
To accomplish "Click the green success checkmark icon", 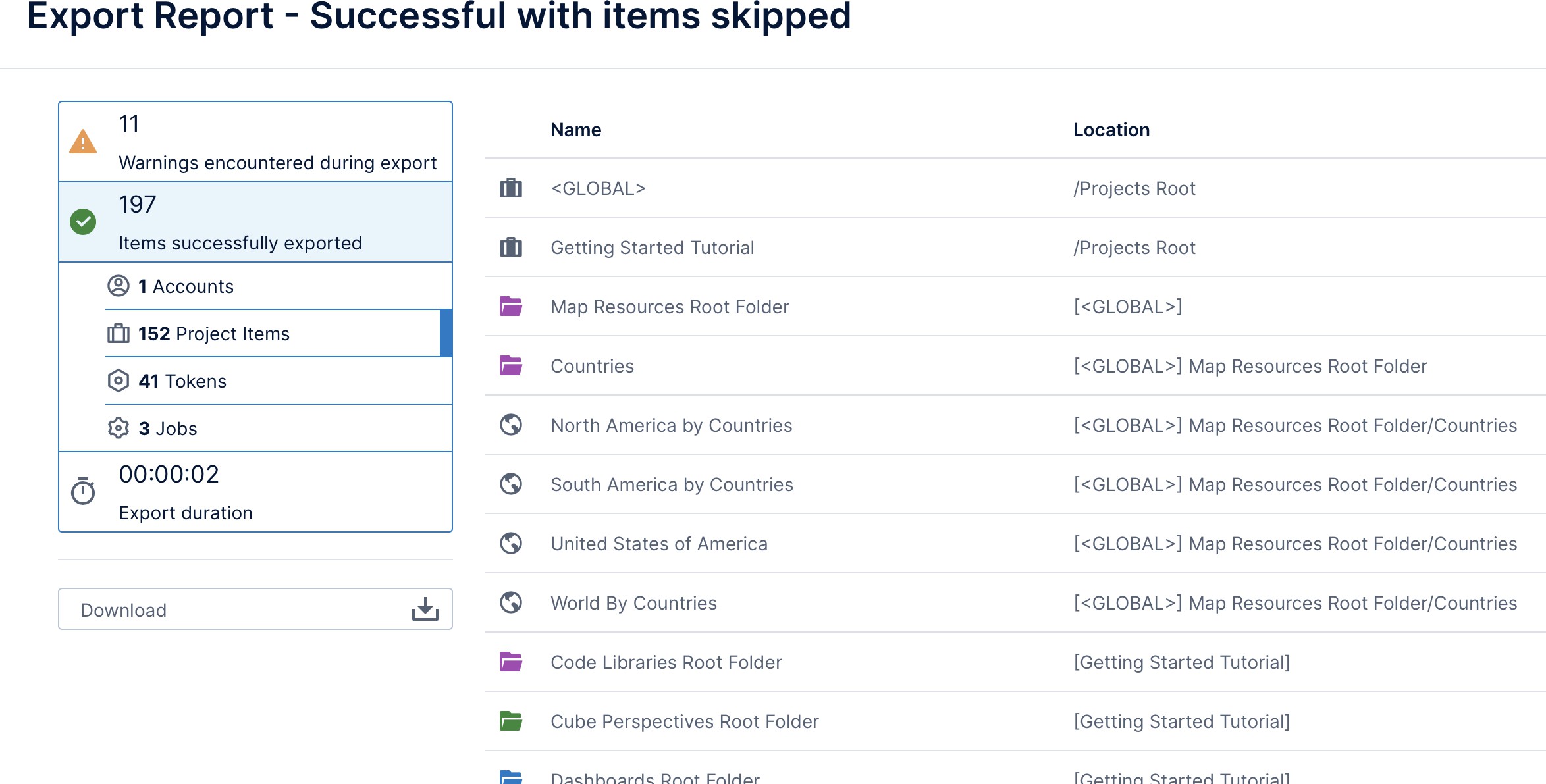I will [x=83, y=222].
